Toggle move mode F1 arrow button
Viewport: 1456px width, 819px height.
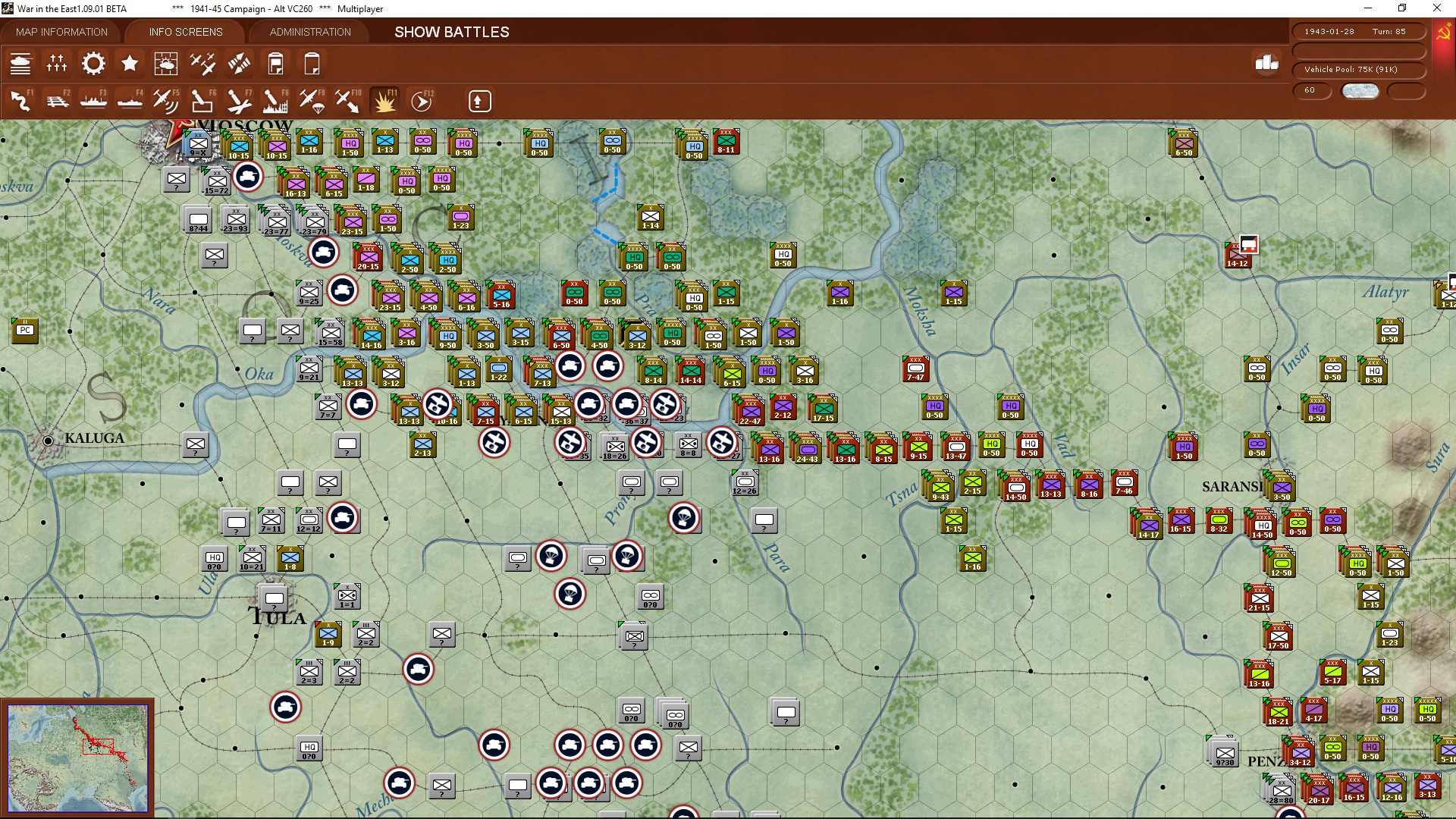[x=21, y=101]
